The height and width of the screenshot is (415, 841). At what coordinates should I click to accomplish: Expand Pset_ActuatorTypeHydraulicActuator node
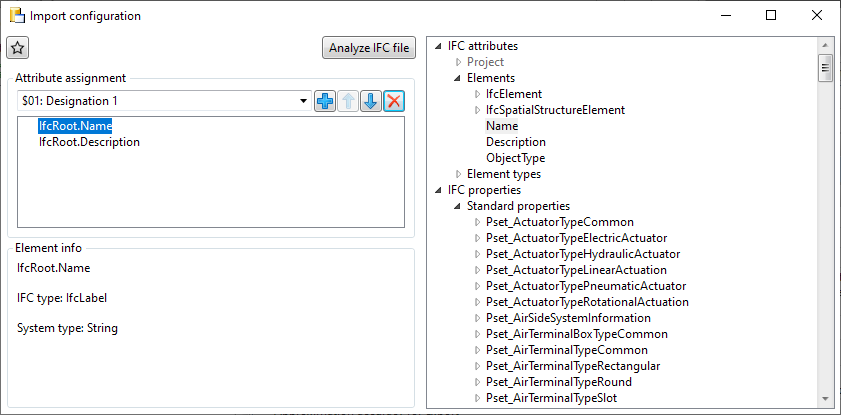(477, 254)
